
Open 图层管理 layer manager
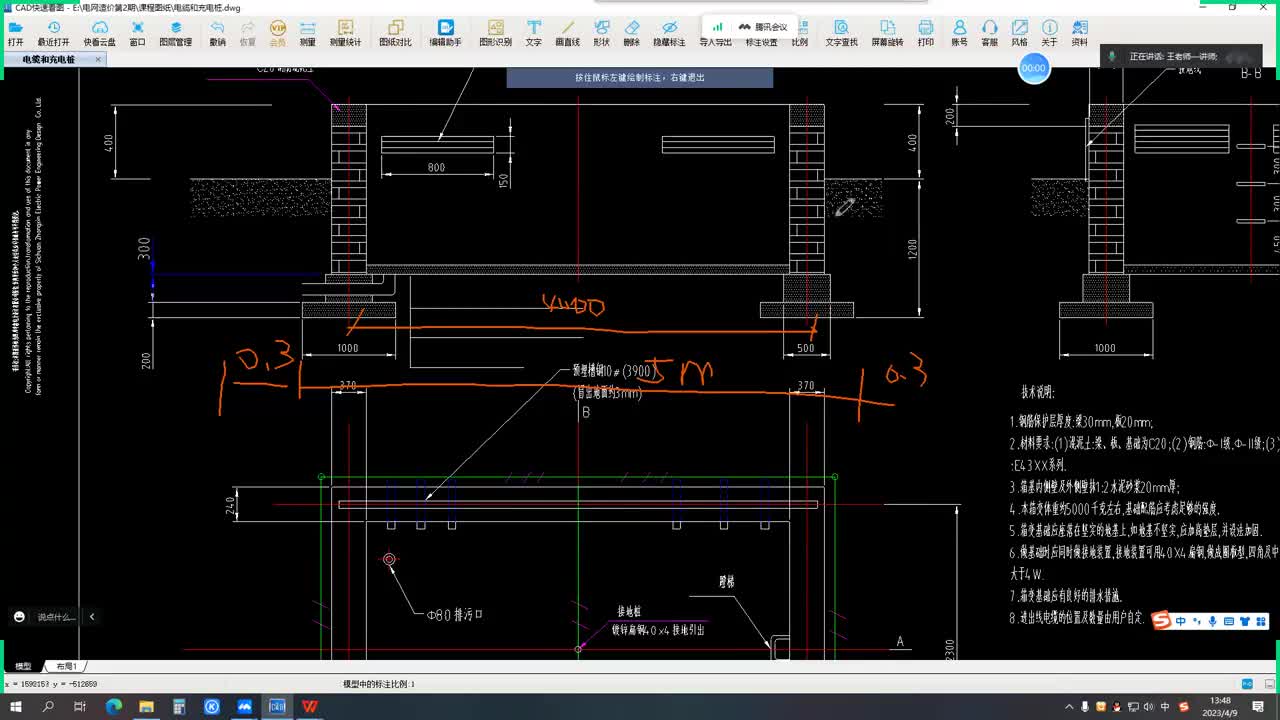click(x=176, y=34)
